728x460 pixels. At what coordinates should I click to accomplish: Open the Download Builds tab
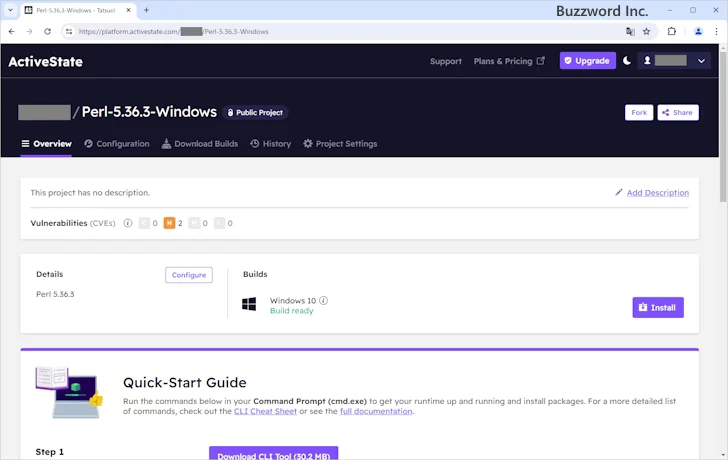[200, 144]
